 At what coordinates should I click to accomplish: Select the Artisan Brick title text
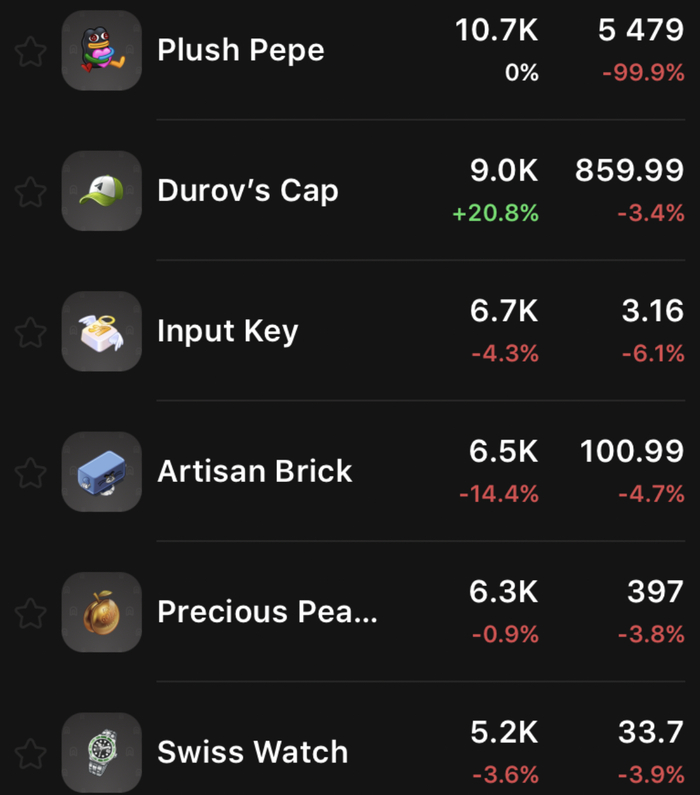[255, 471]
